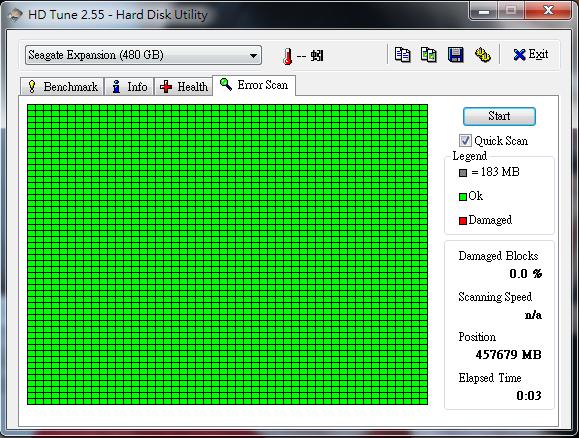
Task: Click the green Ok legend swatch
Action: pyautogui.click(x=463, y=197)
